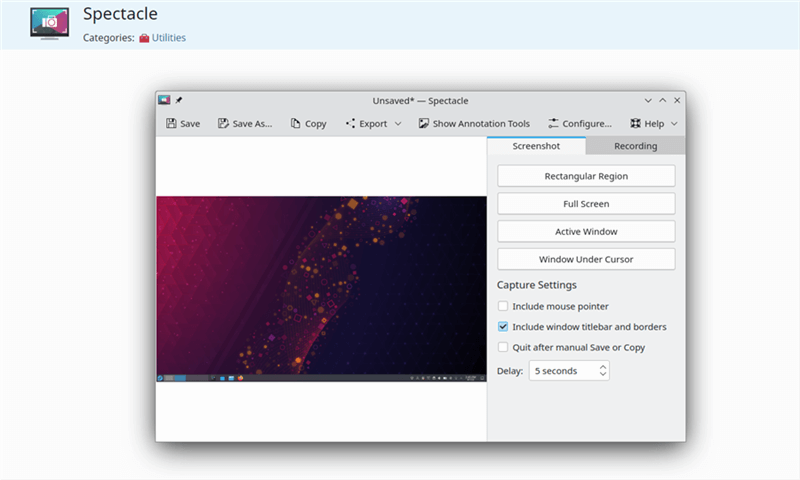The height and width of the screenshot is (480, 800).
Task: Click the Active Window capture button
Action: [586, 232]
